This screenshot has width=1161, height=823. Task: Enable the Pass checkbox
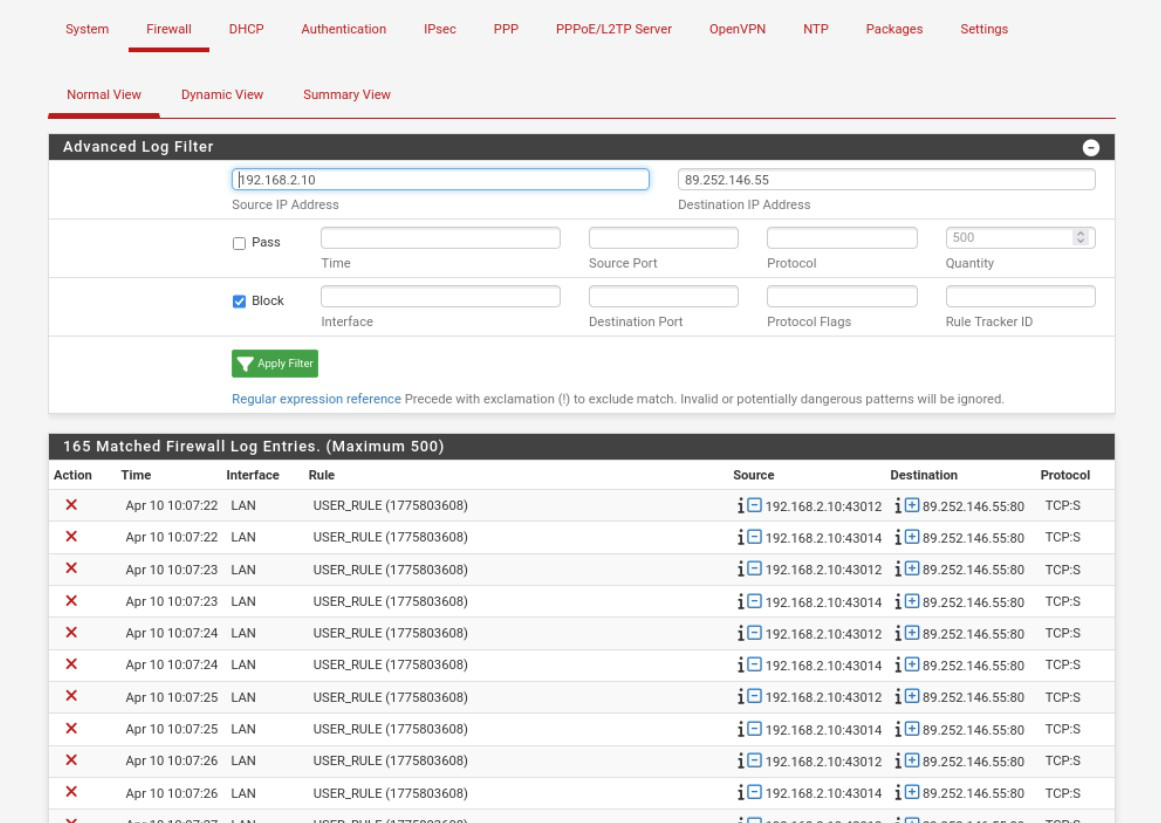click(x=239, y=243)
